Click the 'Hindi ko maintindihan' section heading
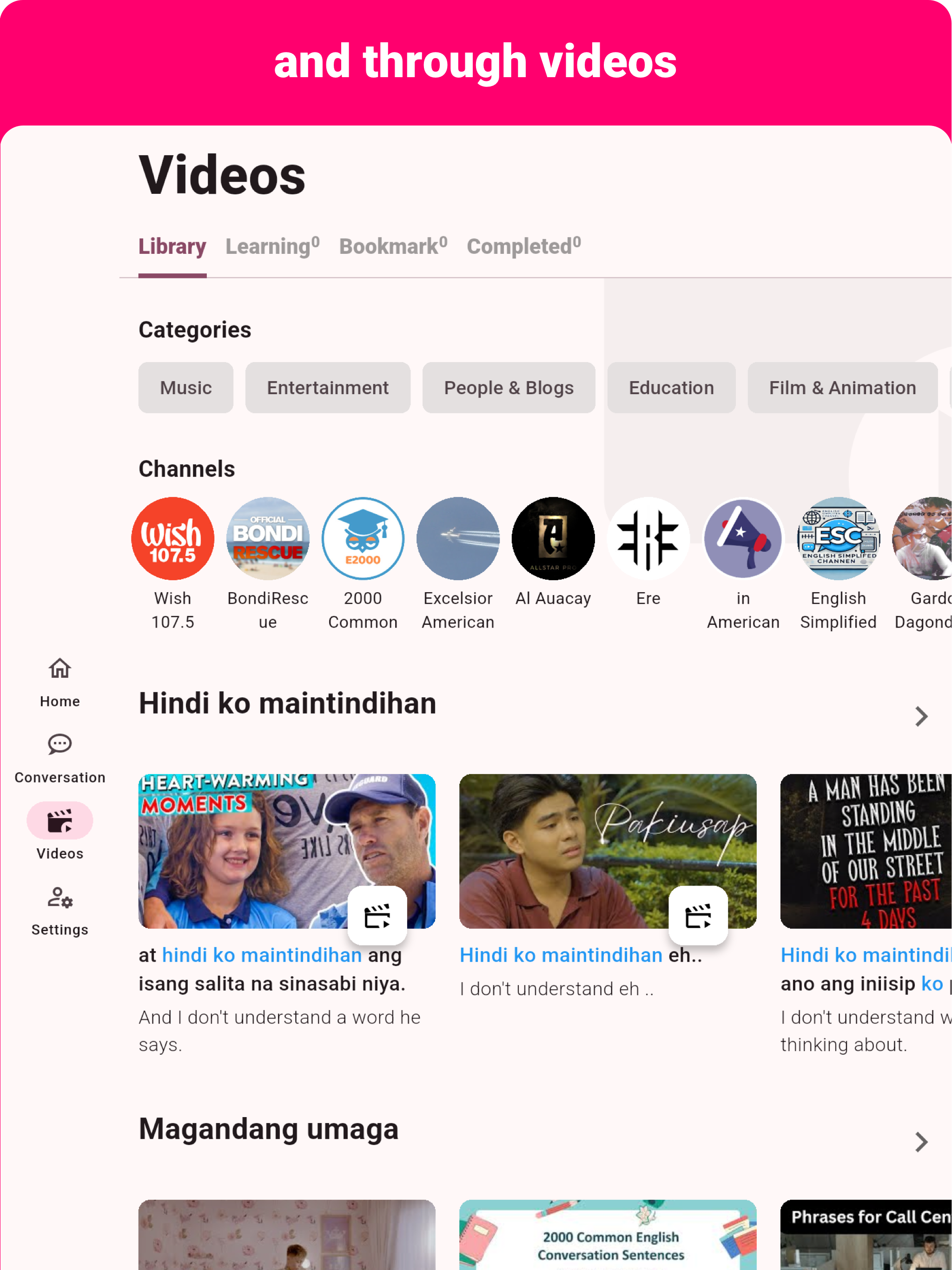The image size is (952, 1270). [288, 703]
